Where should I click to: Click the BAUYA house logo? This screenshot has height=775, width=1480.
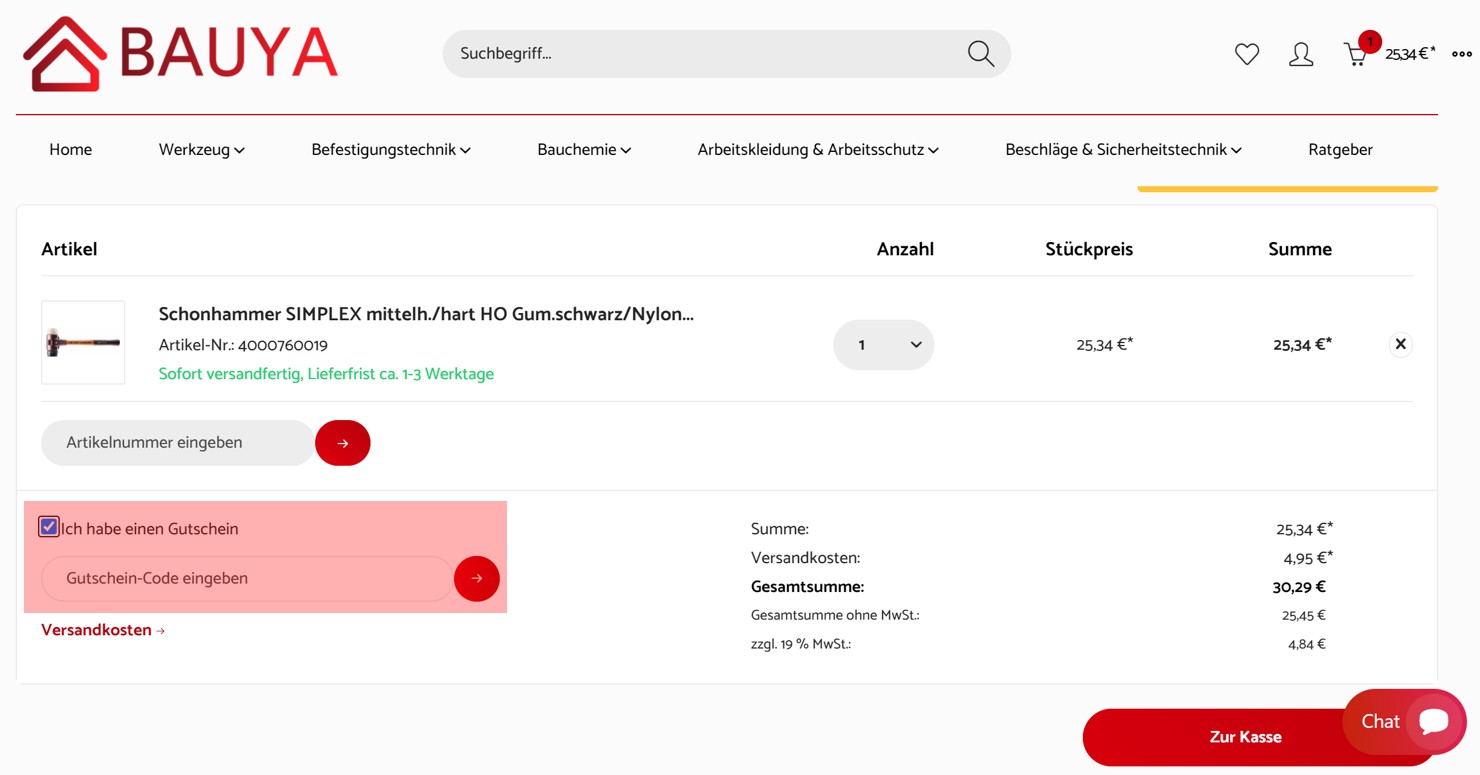[x=181, y=54]
